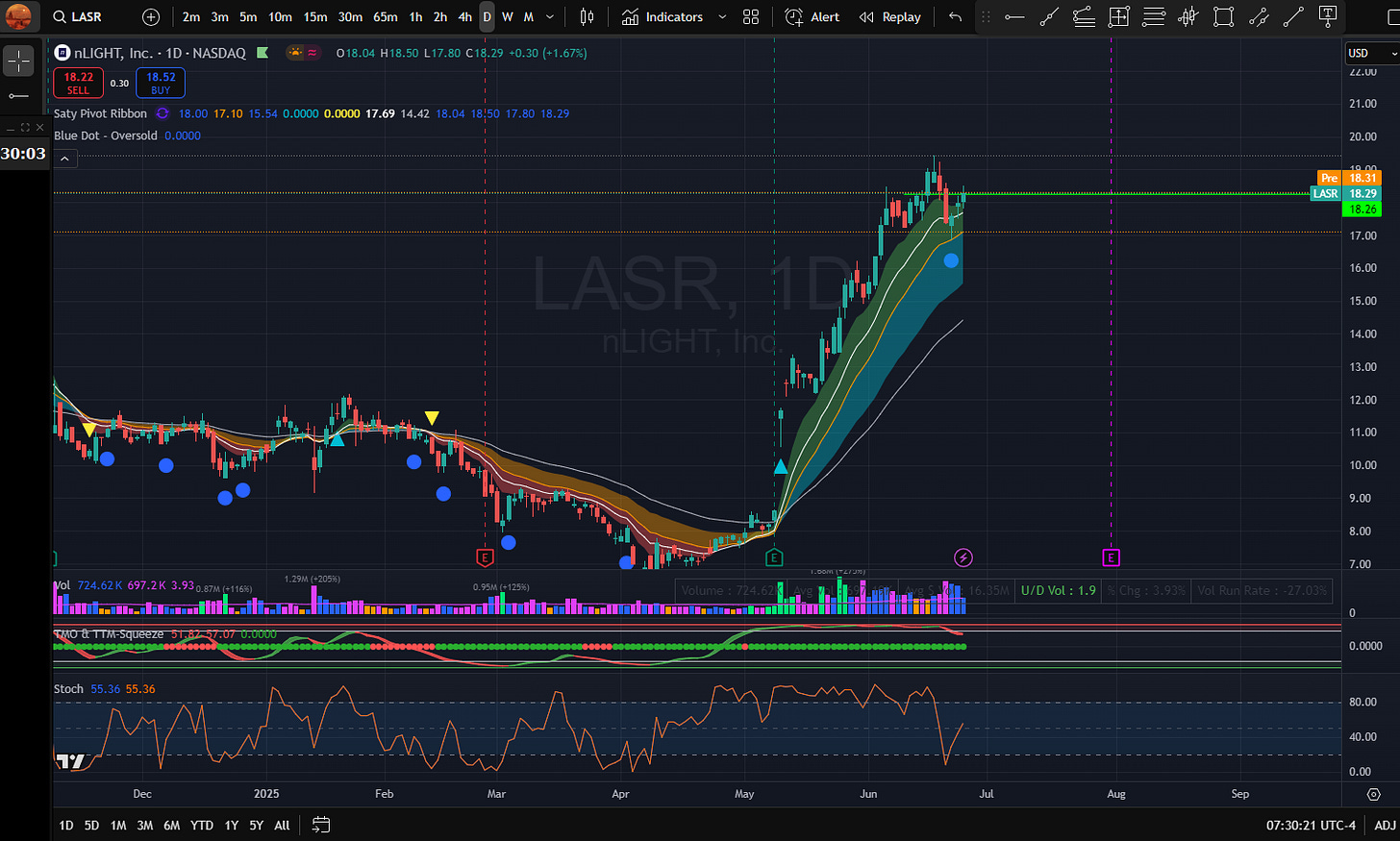Select the fib retracement tool
This screenshot has height=841, width=1400.
point(1084,17)
